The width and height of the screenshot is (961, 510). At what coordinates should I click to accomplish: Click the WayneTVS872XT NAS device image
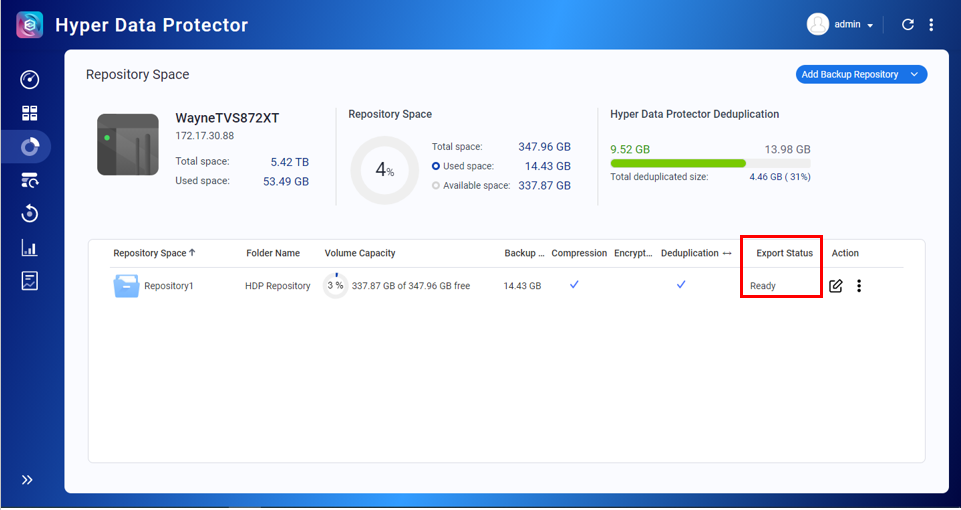127,145
